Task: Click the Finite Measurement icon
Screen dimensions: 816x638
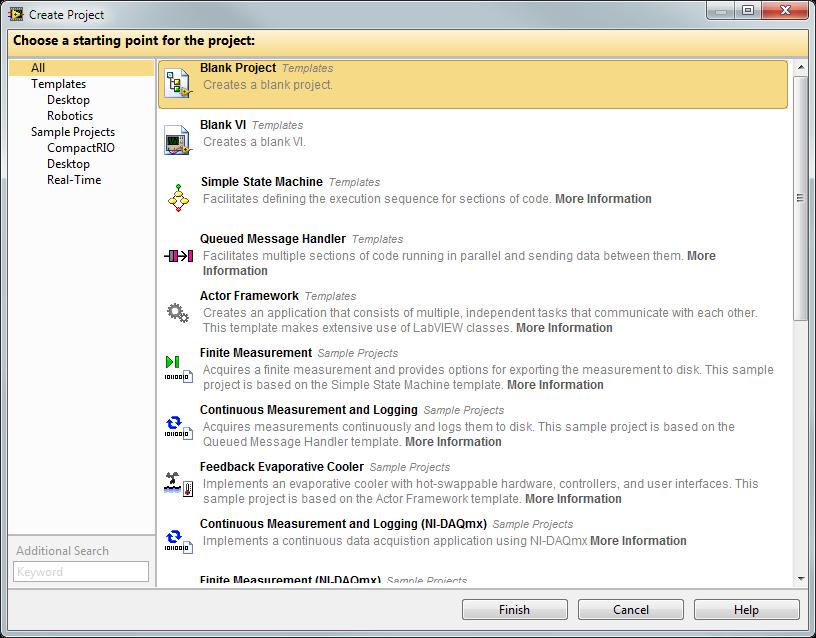Action: pyautogui.click(x=178, y=369)
